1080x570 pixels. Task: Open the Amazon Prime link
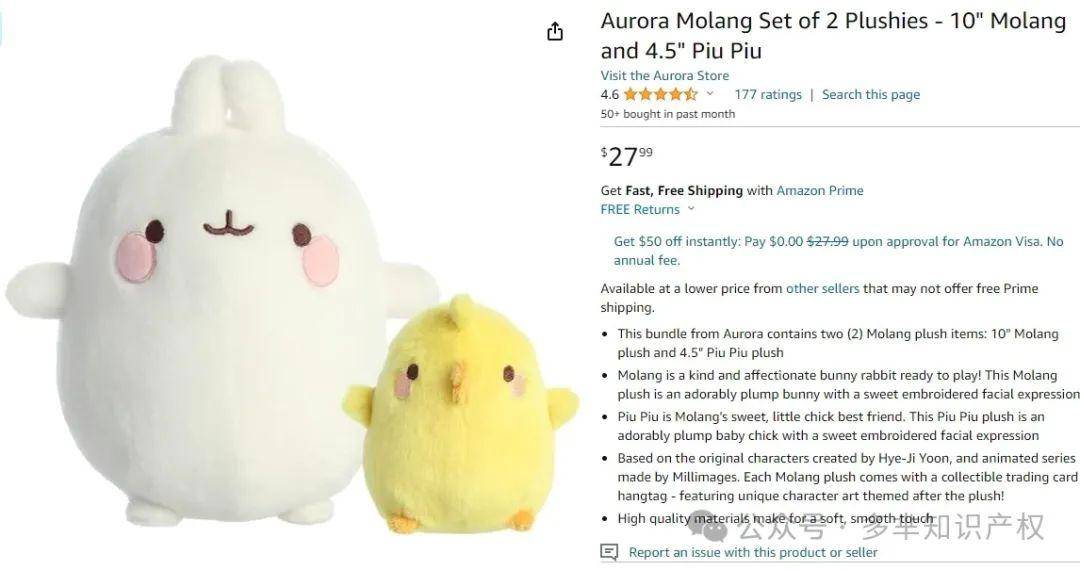[820, 191]
